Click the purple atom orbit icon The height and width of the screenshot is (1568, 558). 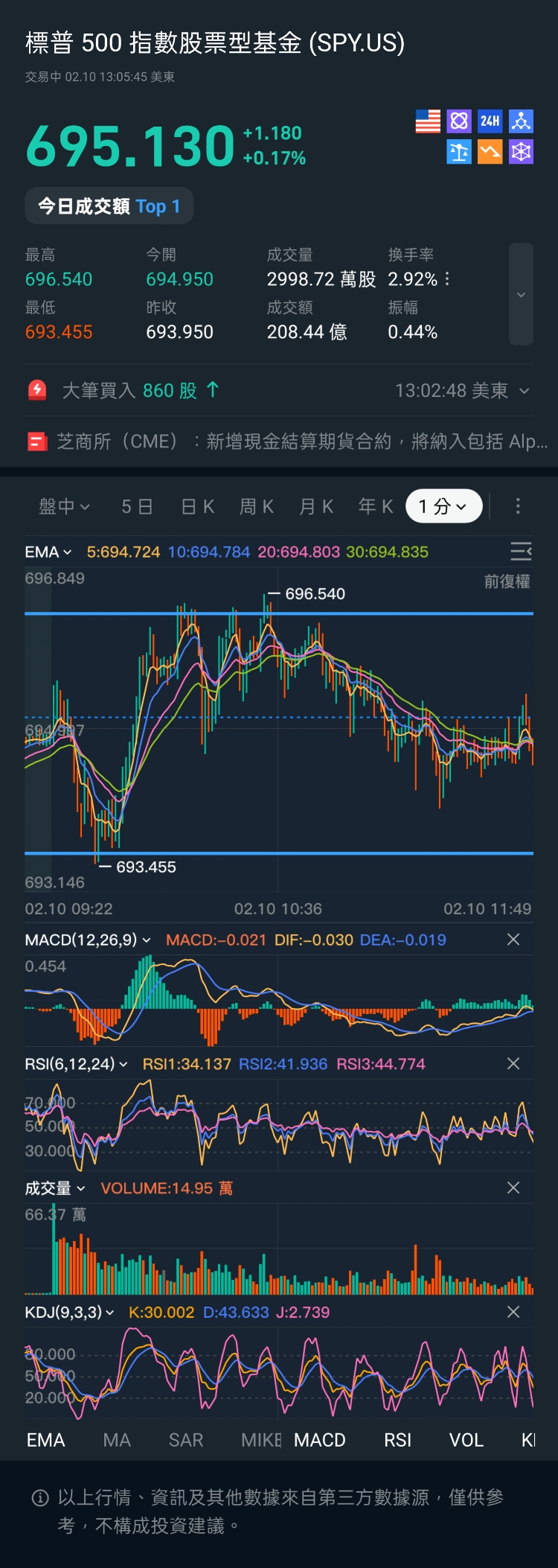point(459,121)
